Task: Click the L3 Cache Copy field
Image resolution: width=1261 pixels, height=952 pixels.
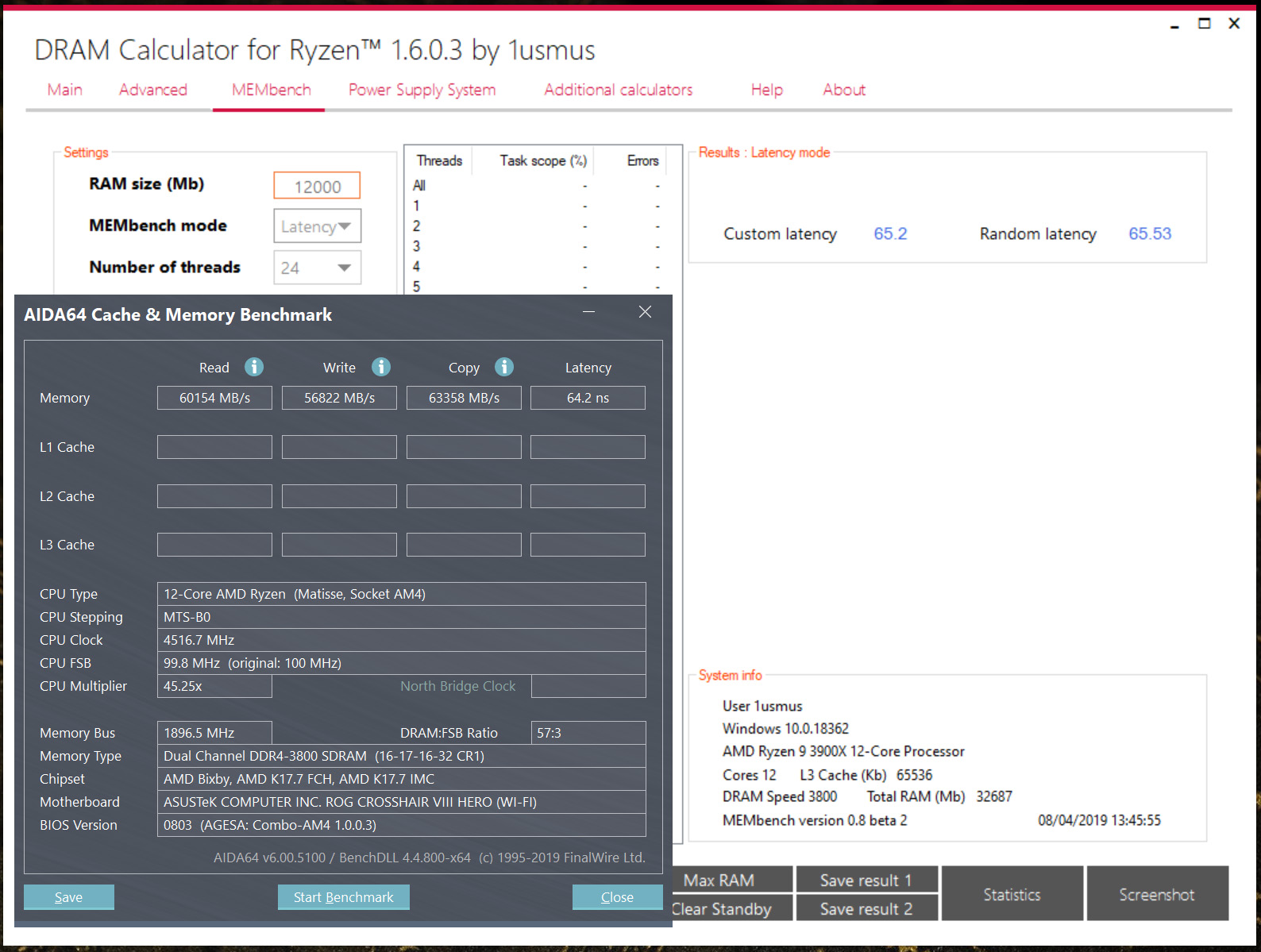Action: (x=464, y=545)
